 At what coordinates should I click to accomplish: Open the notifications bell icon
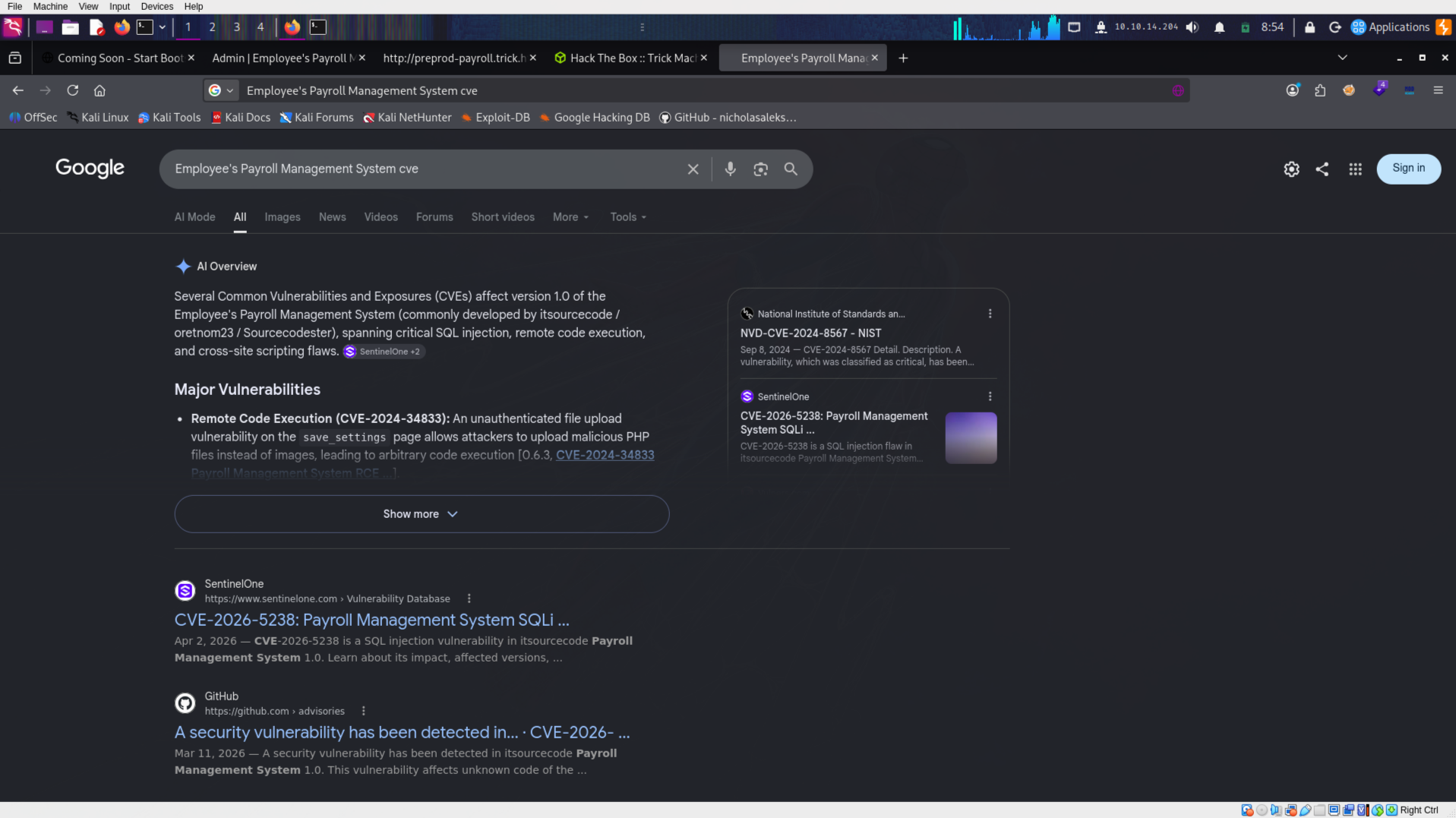click(x=1219, y=27)
